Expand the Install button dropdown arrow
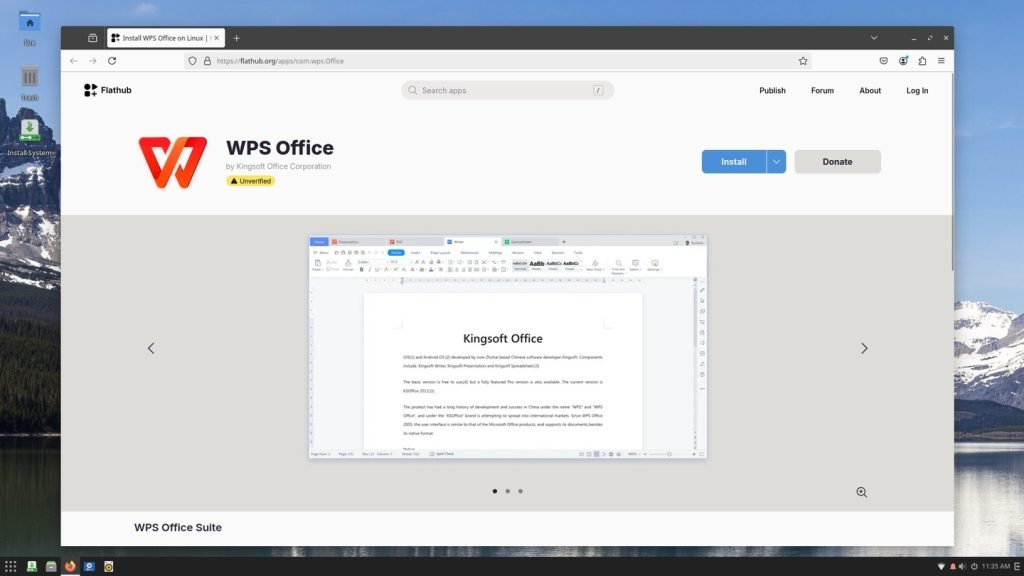The height and width of the screenshot is (576, 1024). tap(776, 162)
